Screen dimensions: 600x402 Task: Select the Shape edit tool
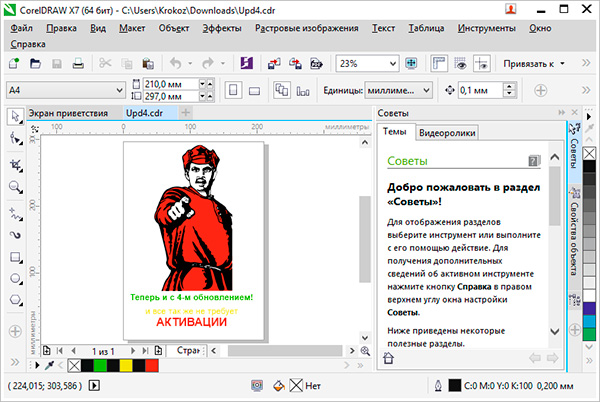click(15, 138)
